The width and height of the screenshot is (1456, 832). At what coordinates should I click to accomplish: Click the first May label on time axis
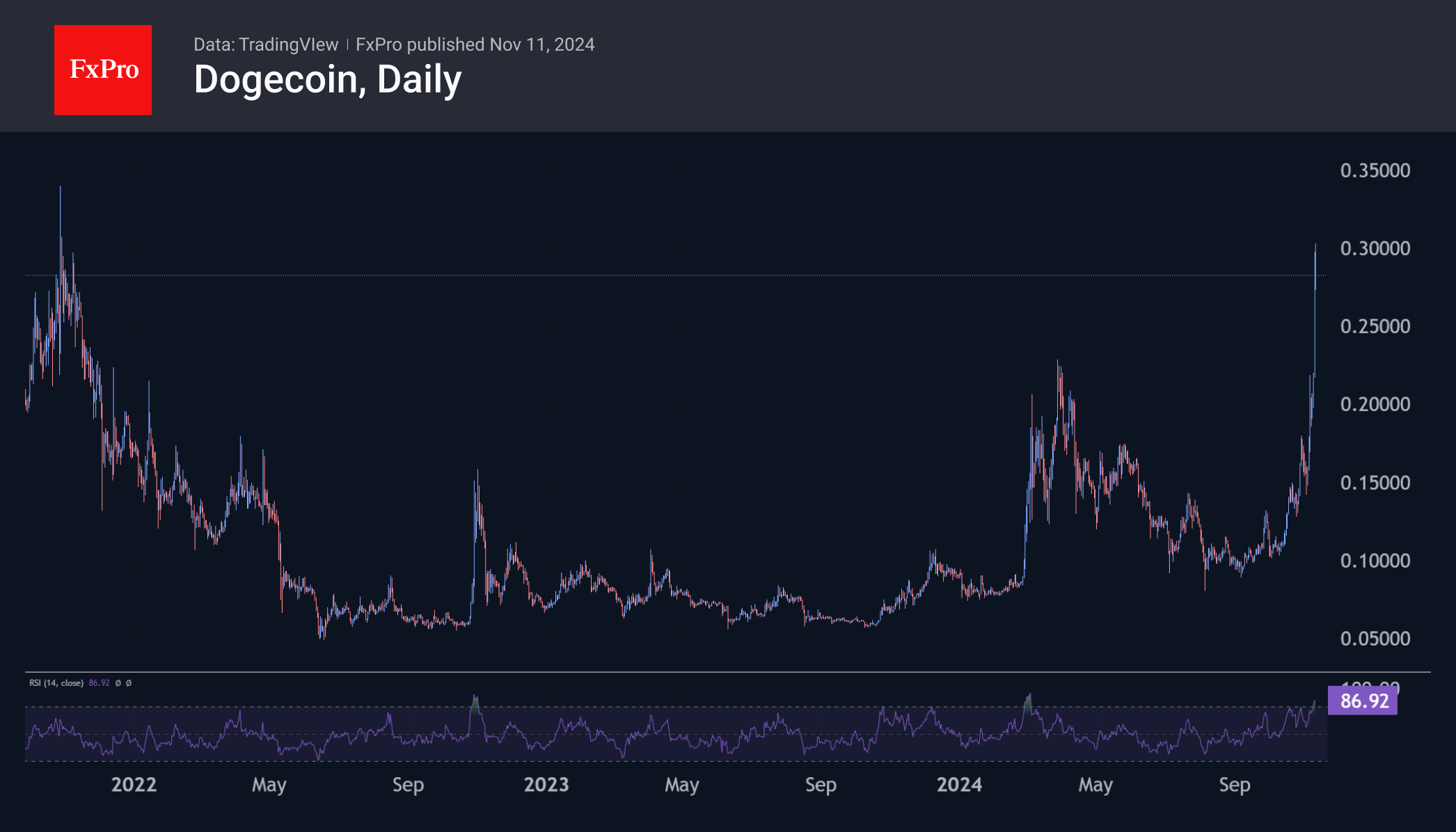coord(269,785)
